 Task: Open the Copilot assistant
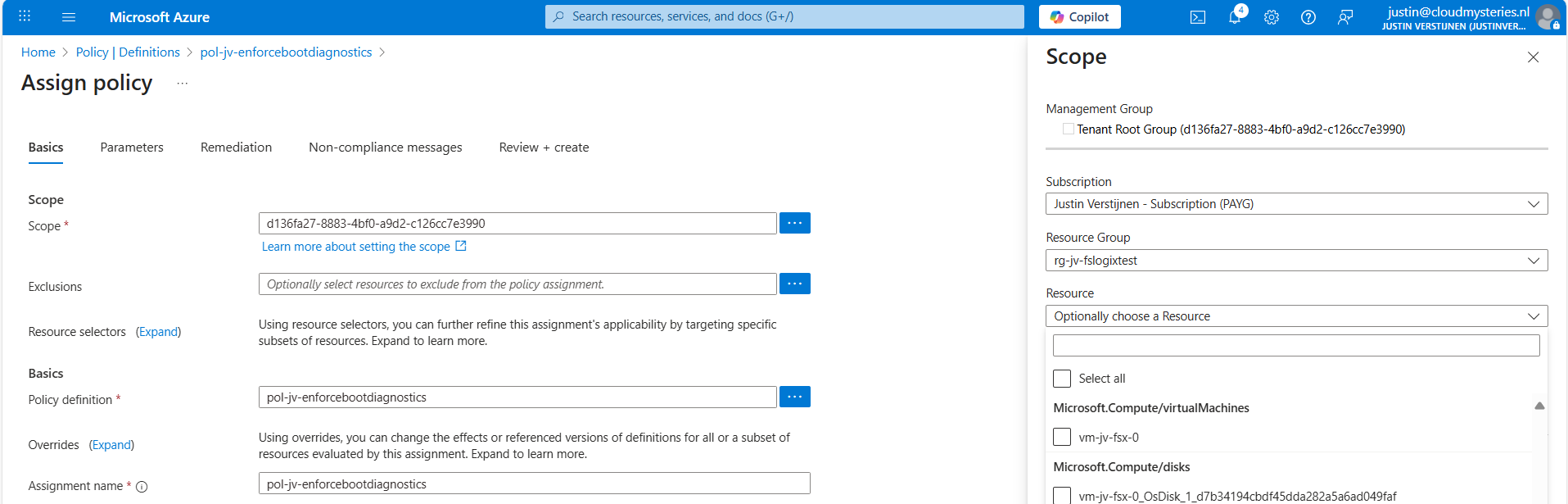[x=1079, y=17]
